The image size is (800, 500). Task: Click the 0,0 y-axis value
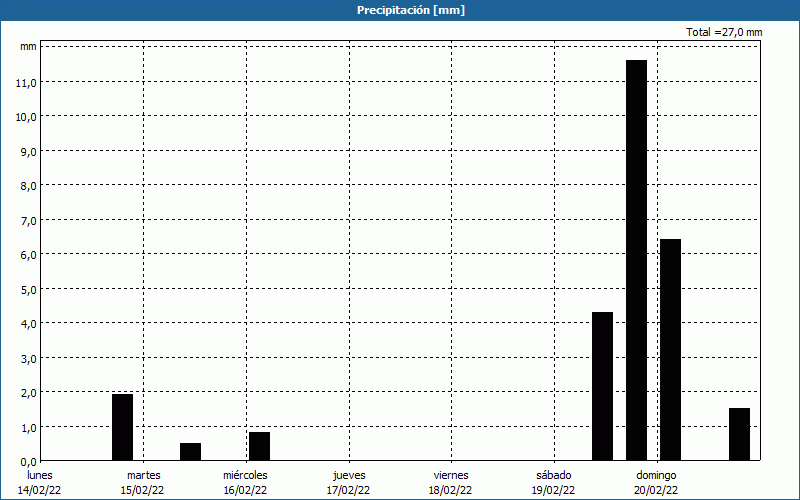coord(28,461)
